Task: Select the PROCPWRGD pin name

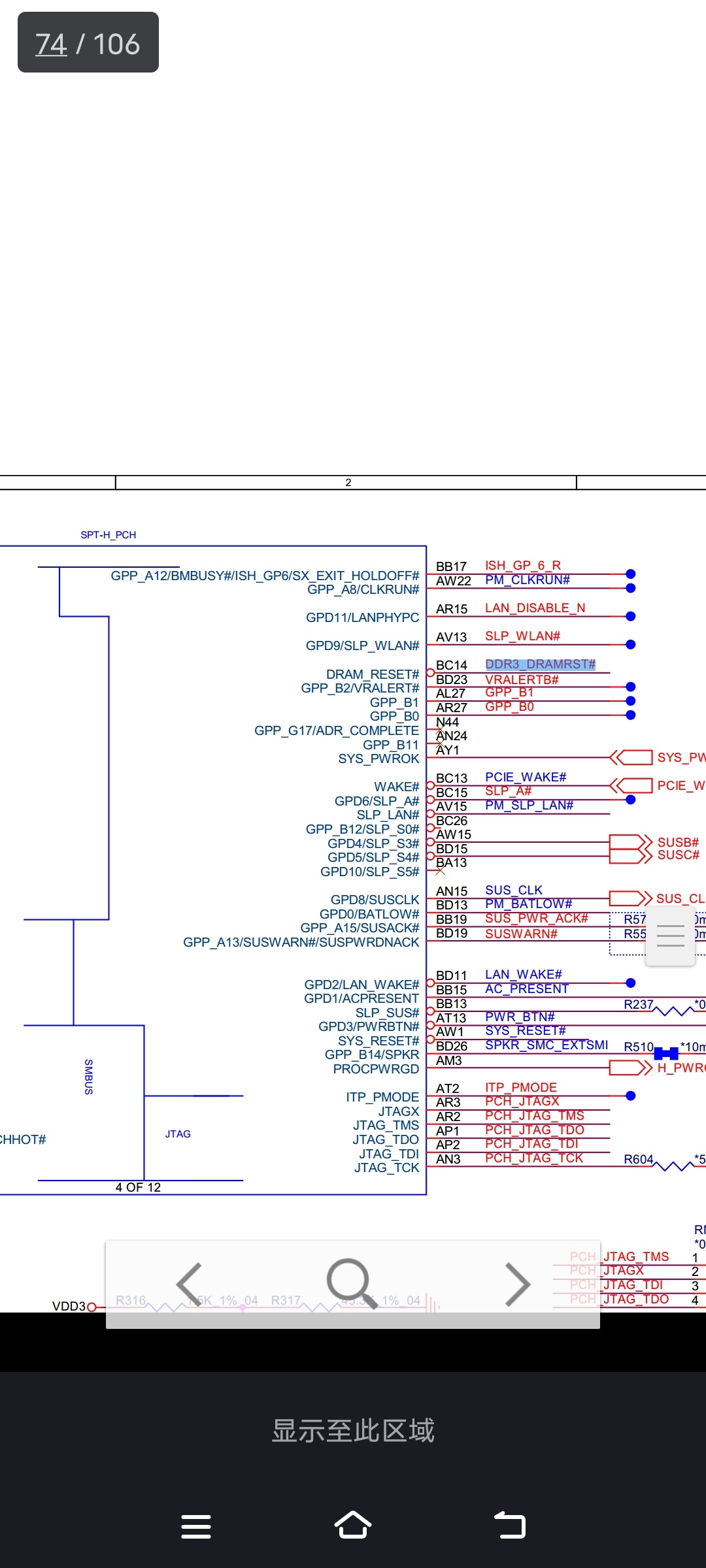Action: (376, 1069)
